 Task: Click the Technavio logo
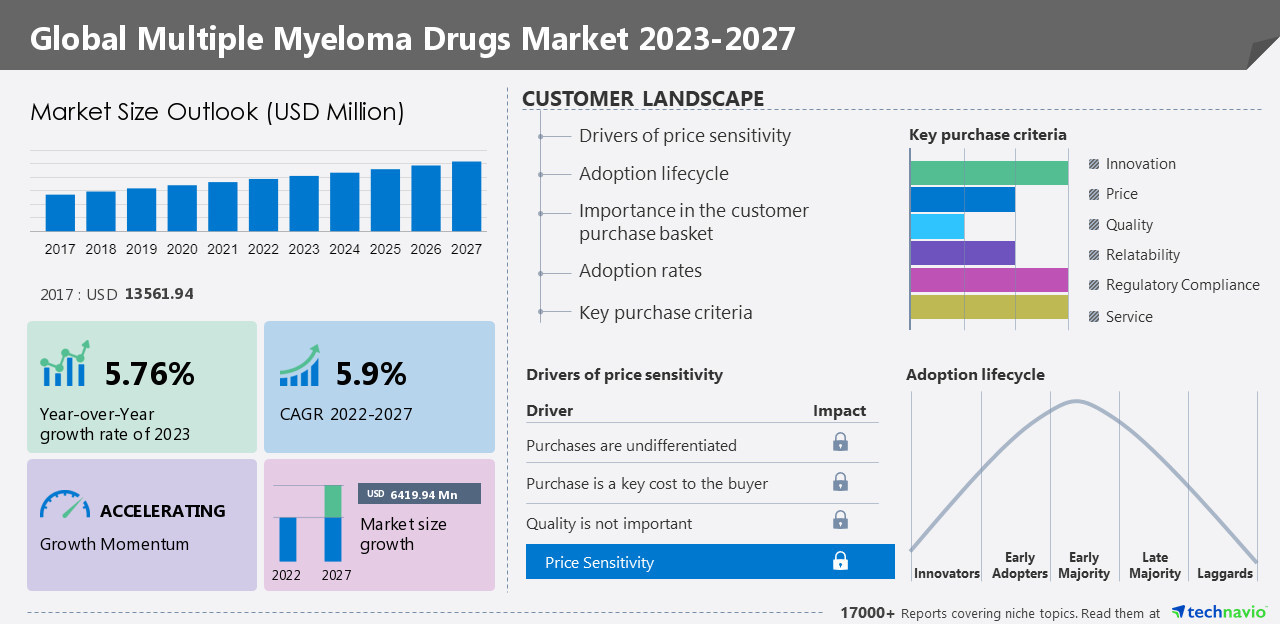pyautogui.click(x=1221, y=612)
